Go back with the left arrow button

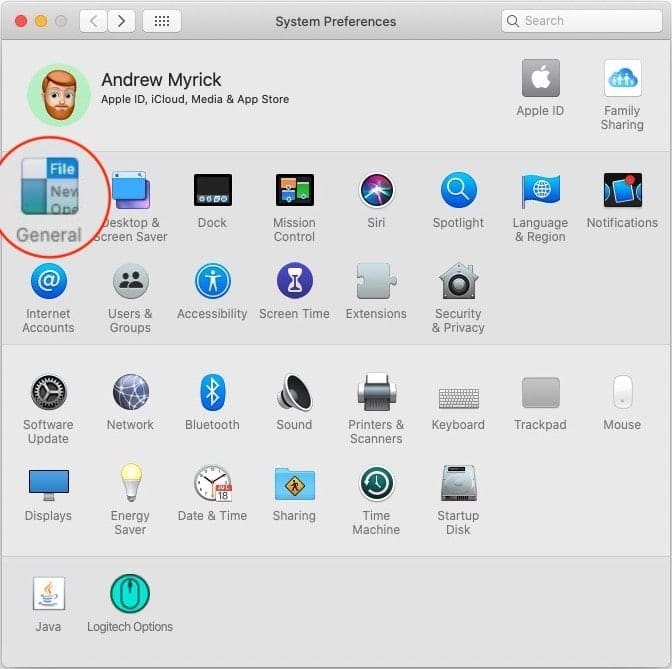(x=93, y=21)
